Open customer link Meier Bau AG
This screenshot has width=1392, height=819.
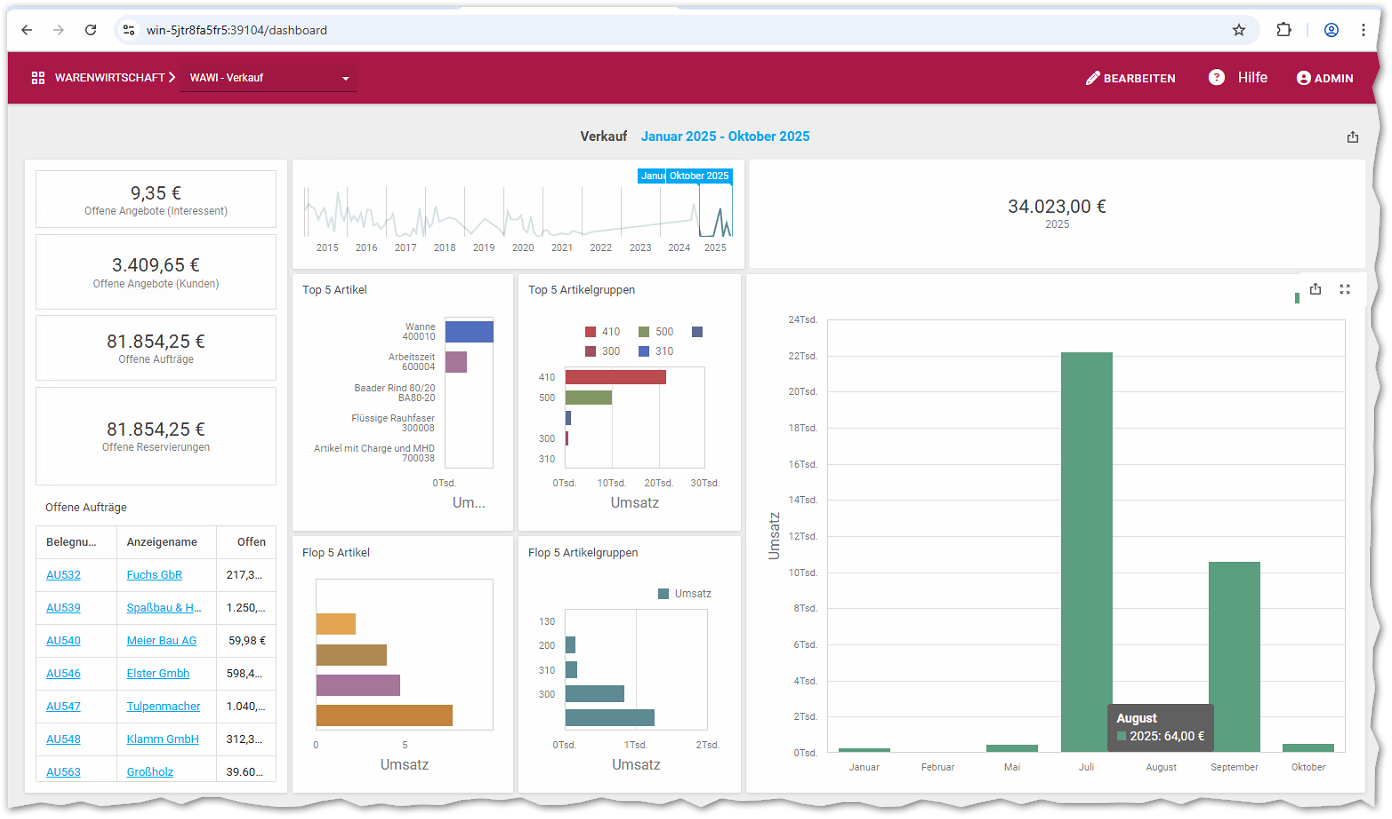[x=161, y=641]
